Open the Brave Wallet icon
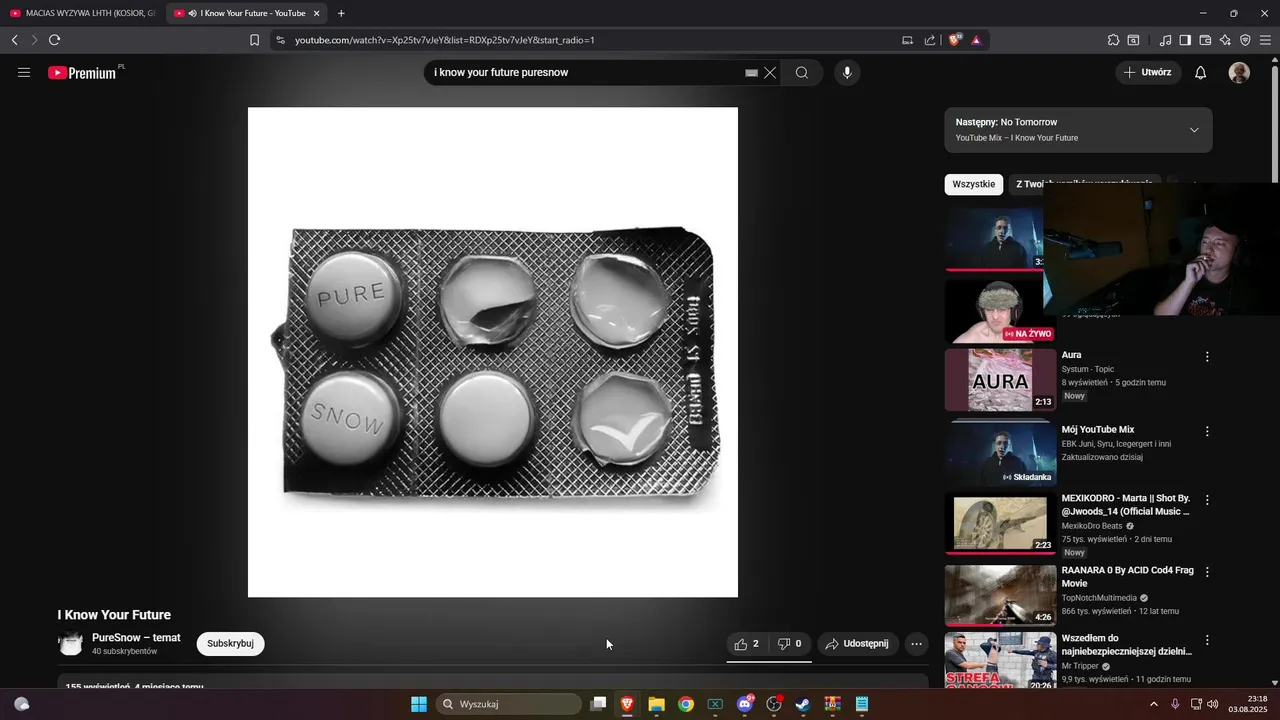 (1205, 40)
